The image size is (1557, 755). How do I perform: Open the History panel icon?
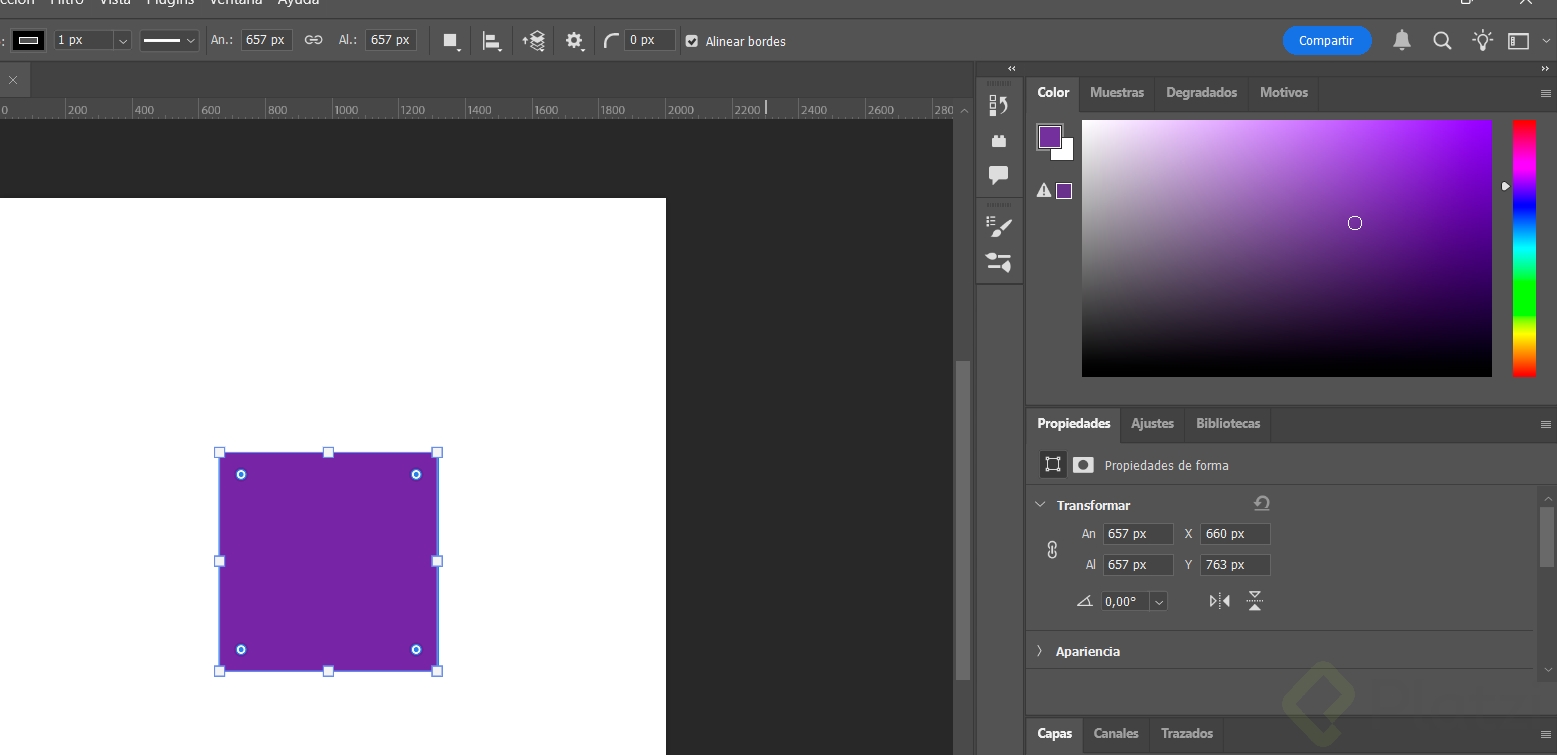[x=998, y=105]
